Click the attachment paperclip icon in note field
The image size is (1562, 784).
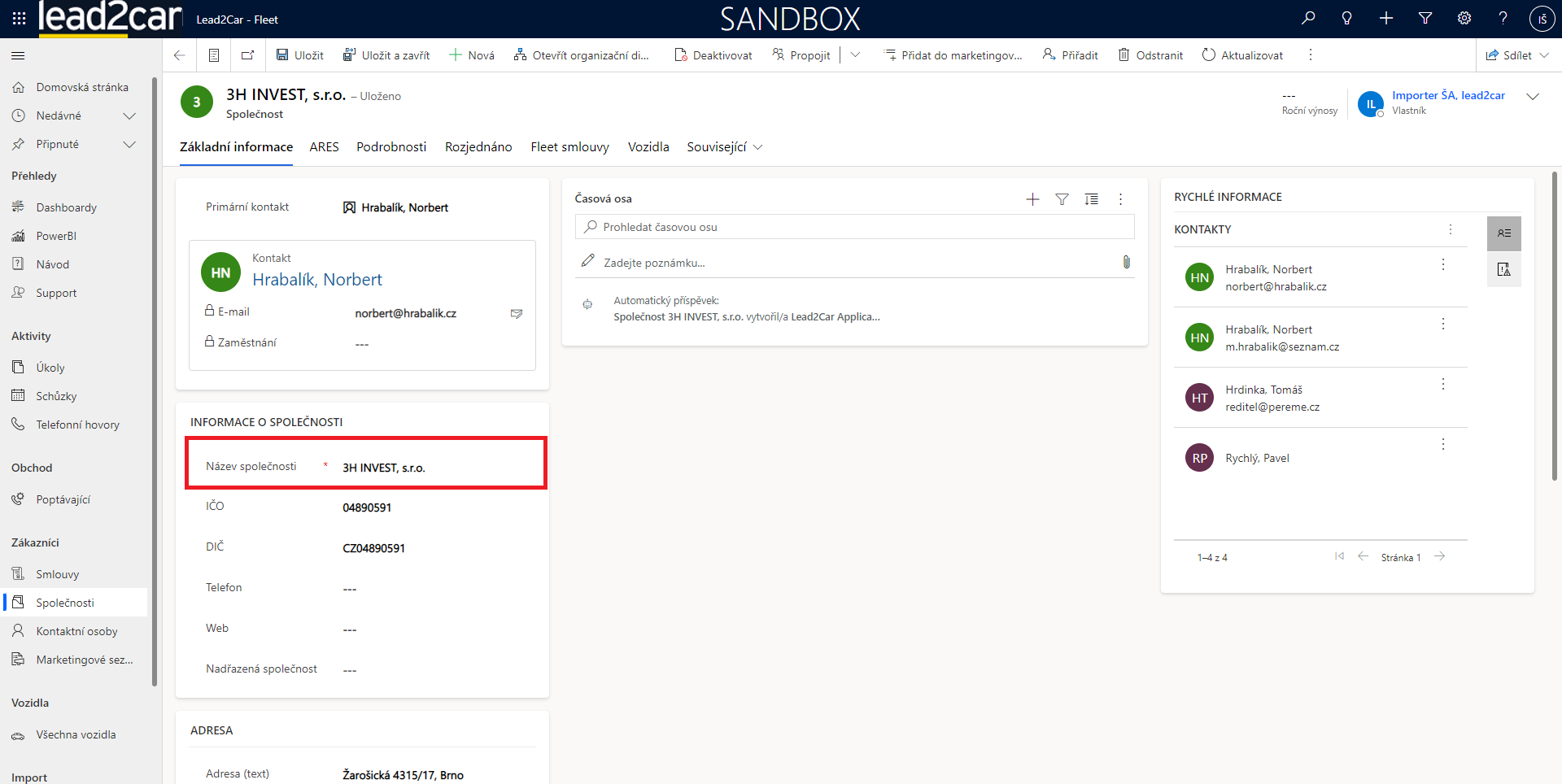(x=1126, y=262)
